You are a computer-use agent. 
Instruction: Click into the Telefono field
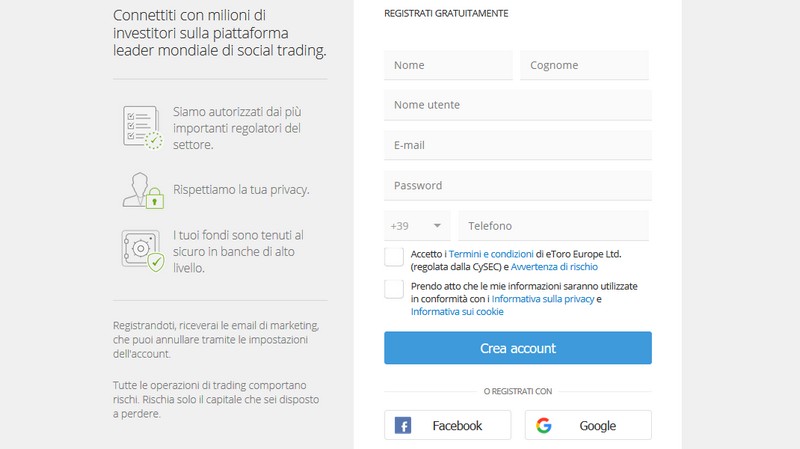click(554, 226)
